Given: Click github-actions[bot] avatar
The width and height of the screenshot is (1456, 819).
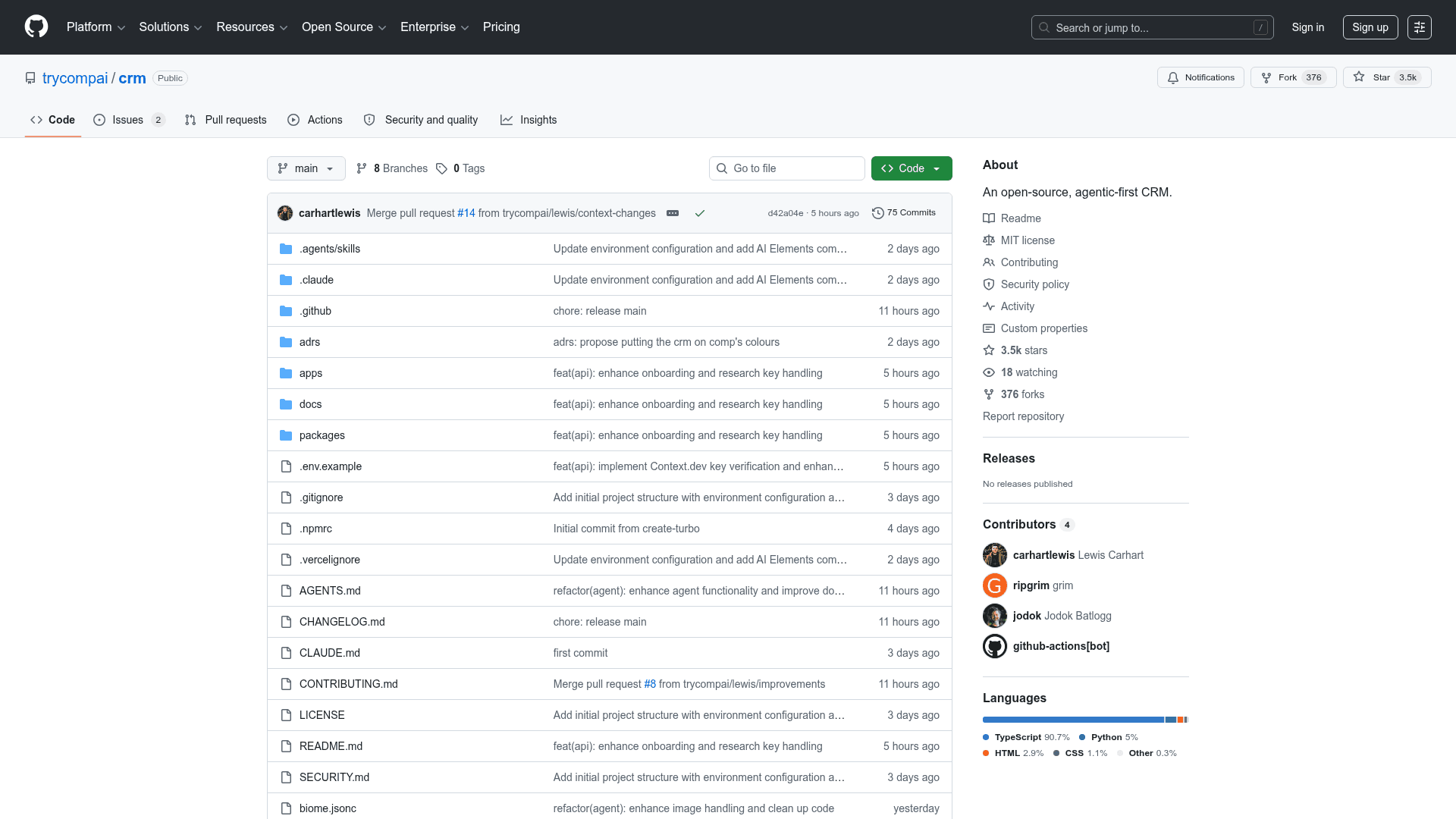Looking at the screenshot, I should [995, 646].
